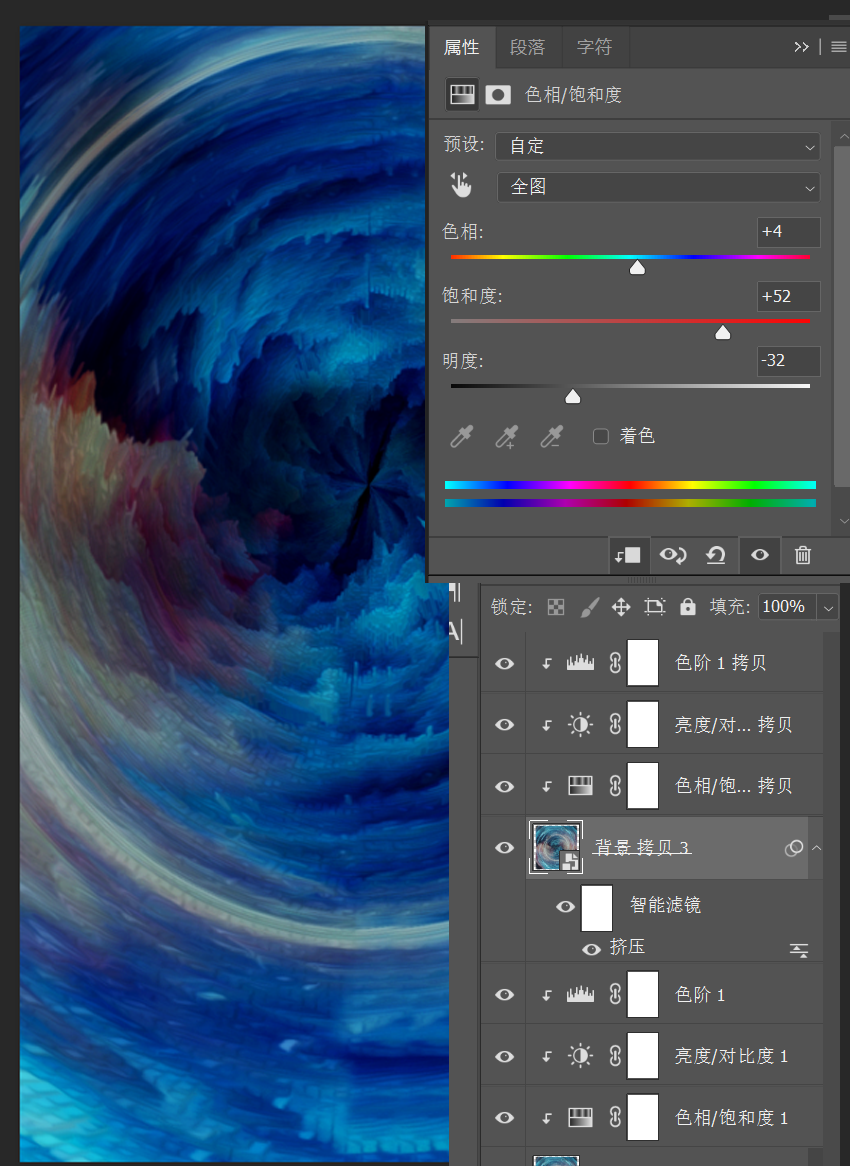Toggle adjustment layer visibility in Properties

click(x=759, y=555)
